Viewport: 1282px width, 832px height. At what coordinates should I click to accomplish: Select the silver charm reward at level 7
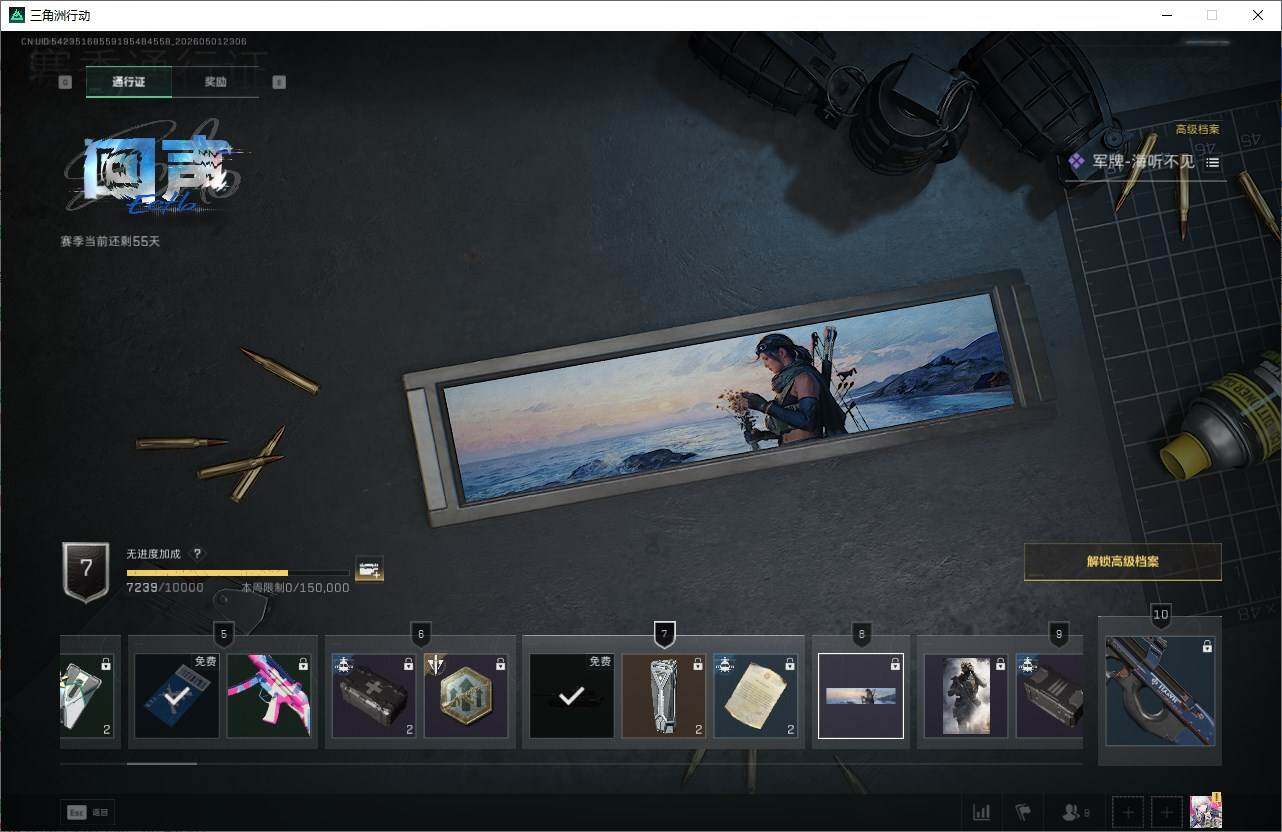pyautogui.click(x=664, y=696)
